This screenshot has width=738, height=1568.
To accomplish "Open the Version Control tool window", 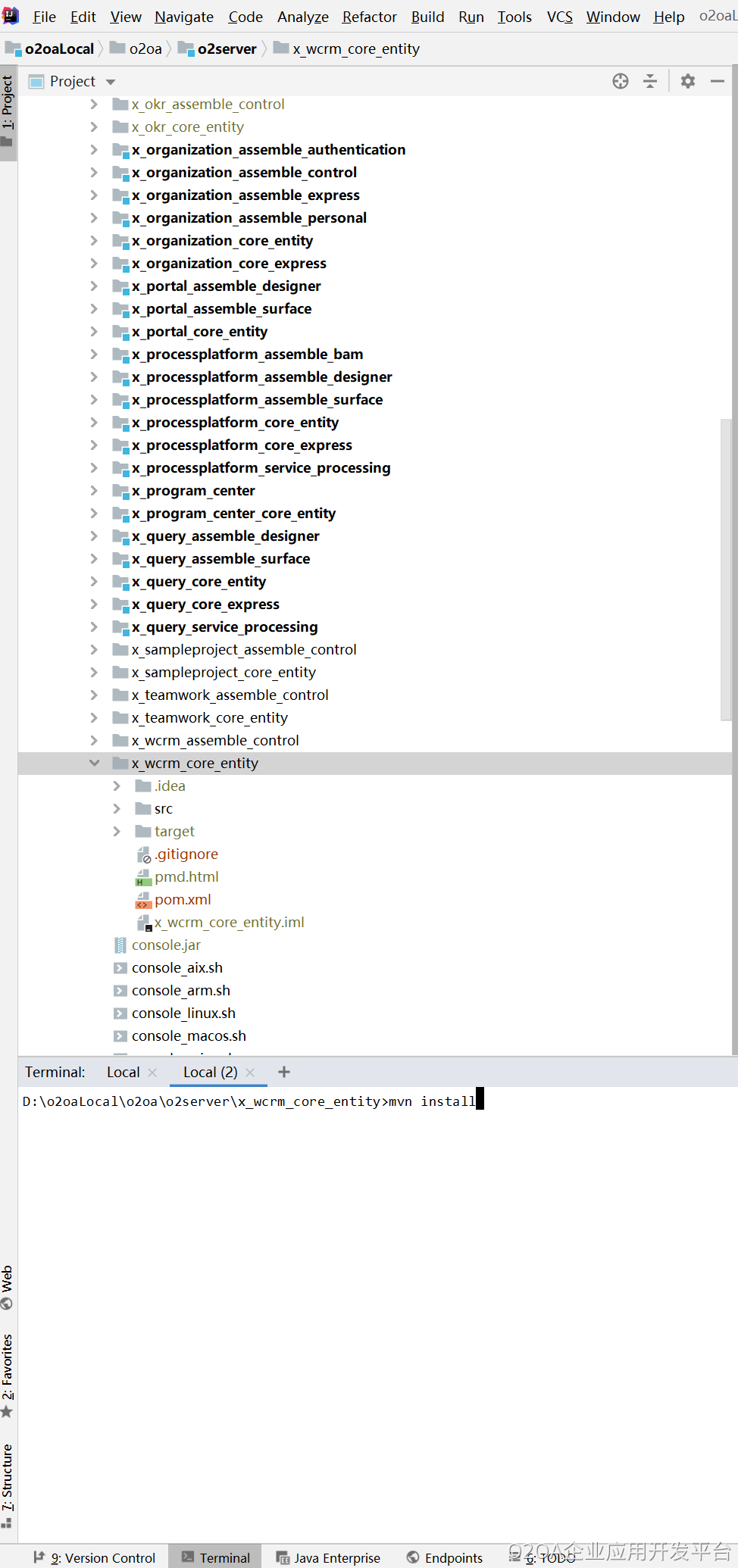I will click(x=95, y=1557).
